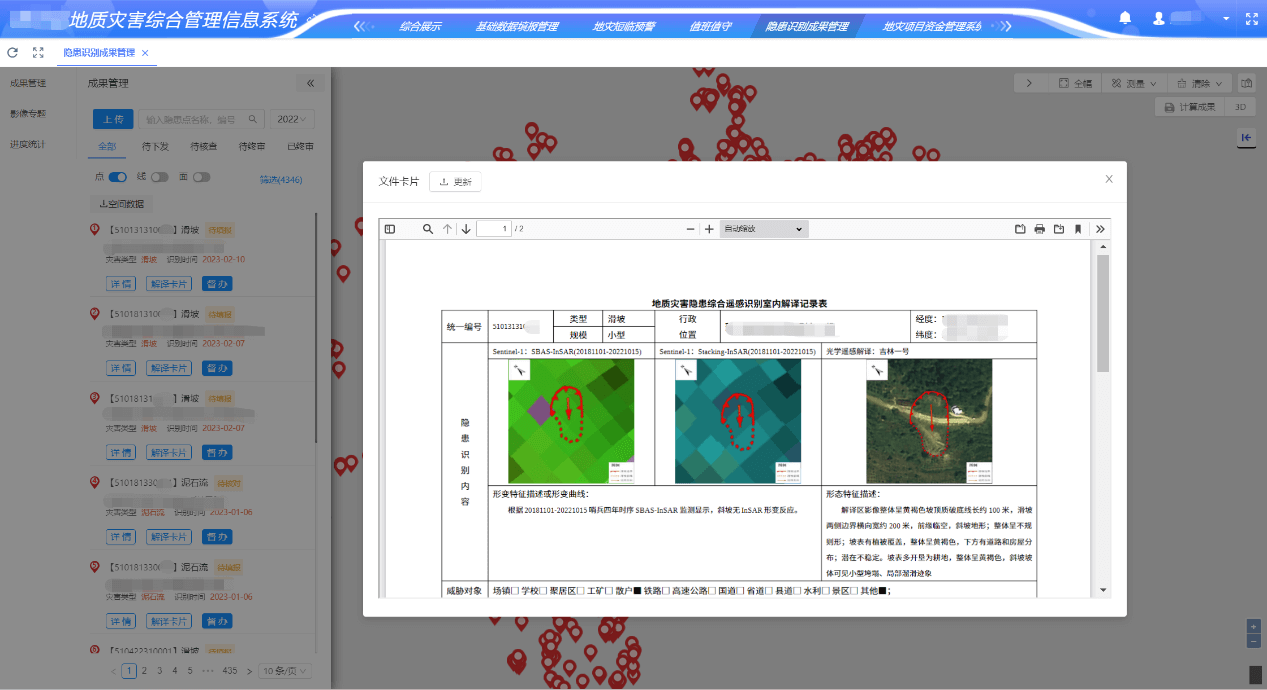
Task: Expand the 清除 dropdown
Action: click(1199, 83)
